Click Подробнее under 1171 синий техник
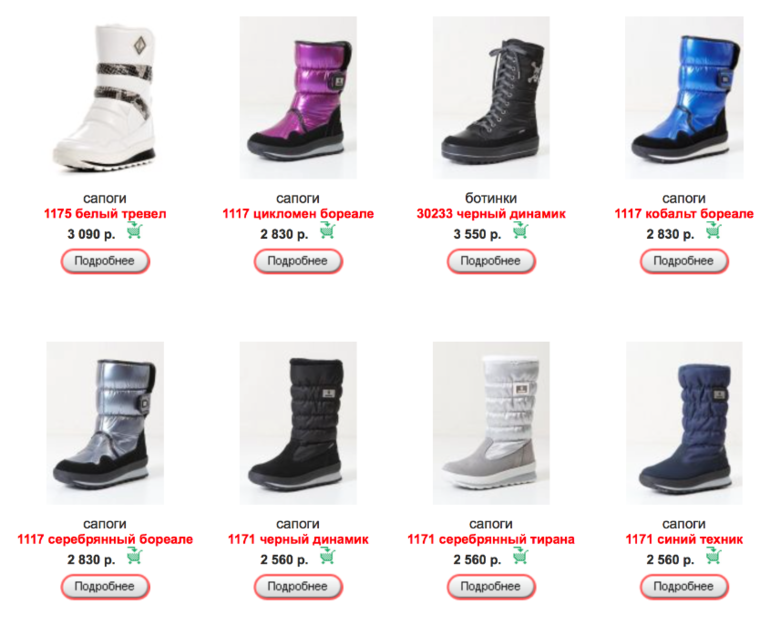The width and height of the screenshot is (770, 625). (684, 586)
